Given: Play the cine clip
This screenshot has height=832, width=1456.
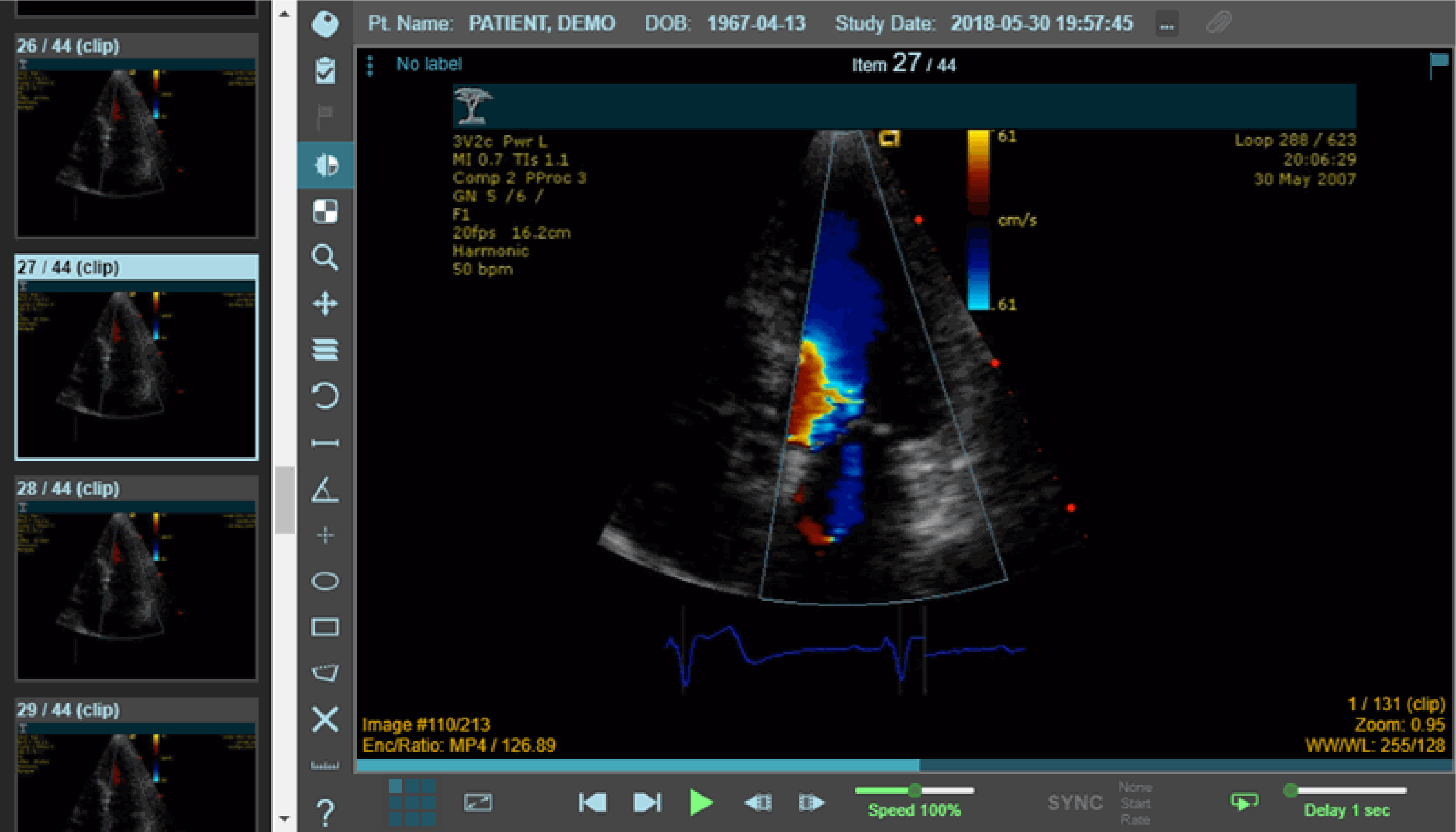Looking at the screenshot, I should (x=701, y=802).
